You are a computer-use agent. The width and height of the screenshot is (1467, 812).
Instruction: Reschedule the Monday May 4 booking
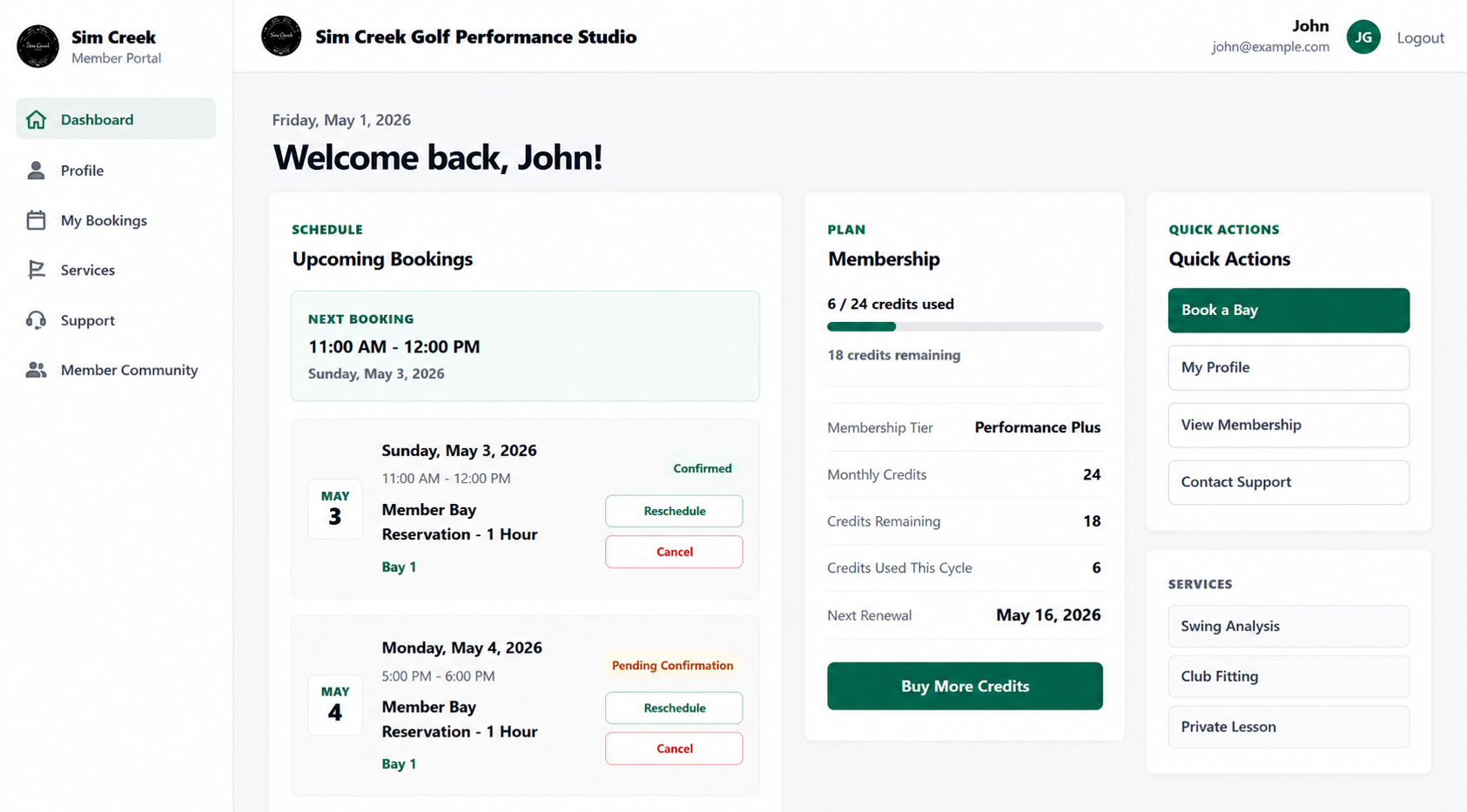(x=674, y=708)
